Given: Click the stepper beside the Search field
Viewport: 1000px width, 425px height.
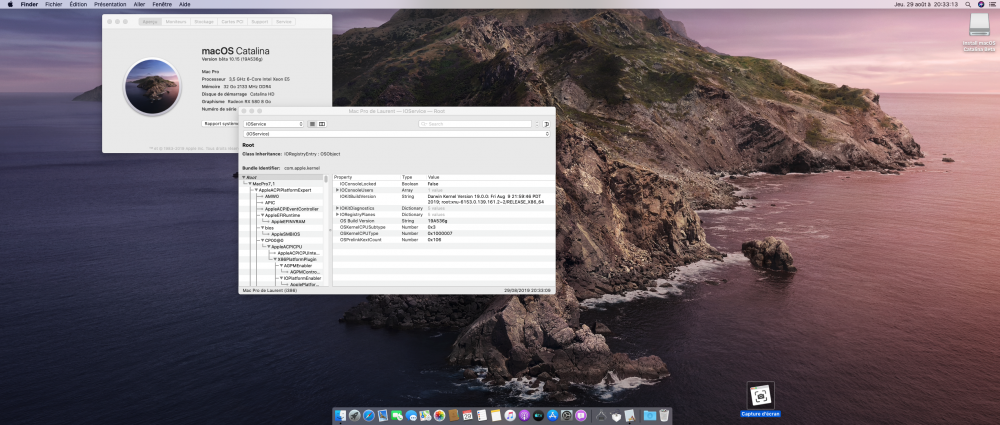Looking at the screenshot, I should tap(537, 124).
